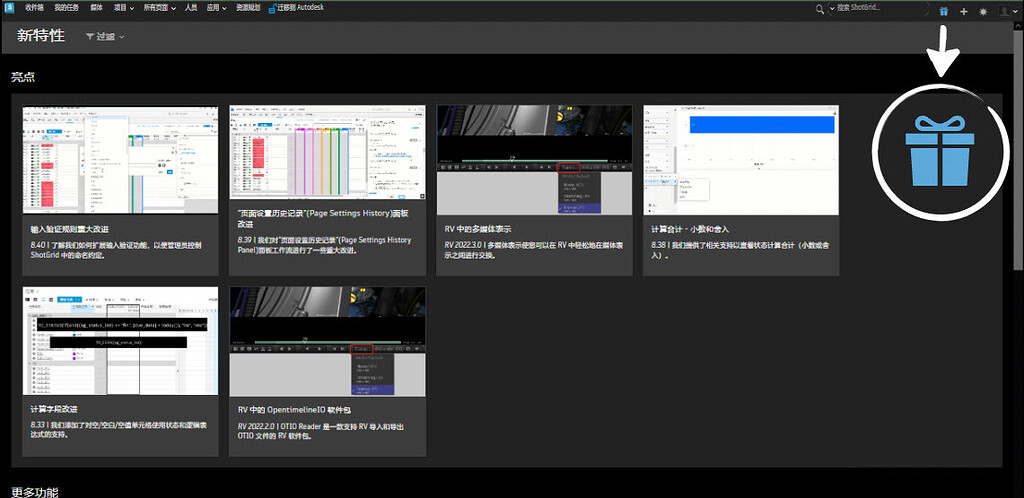Go to 我的任务 page
The height and width of the screenshot is (498, 1024).
point(65,8)
